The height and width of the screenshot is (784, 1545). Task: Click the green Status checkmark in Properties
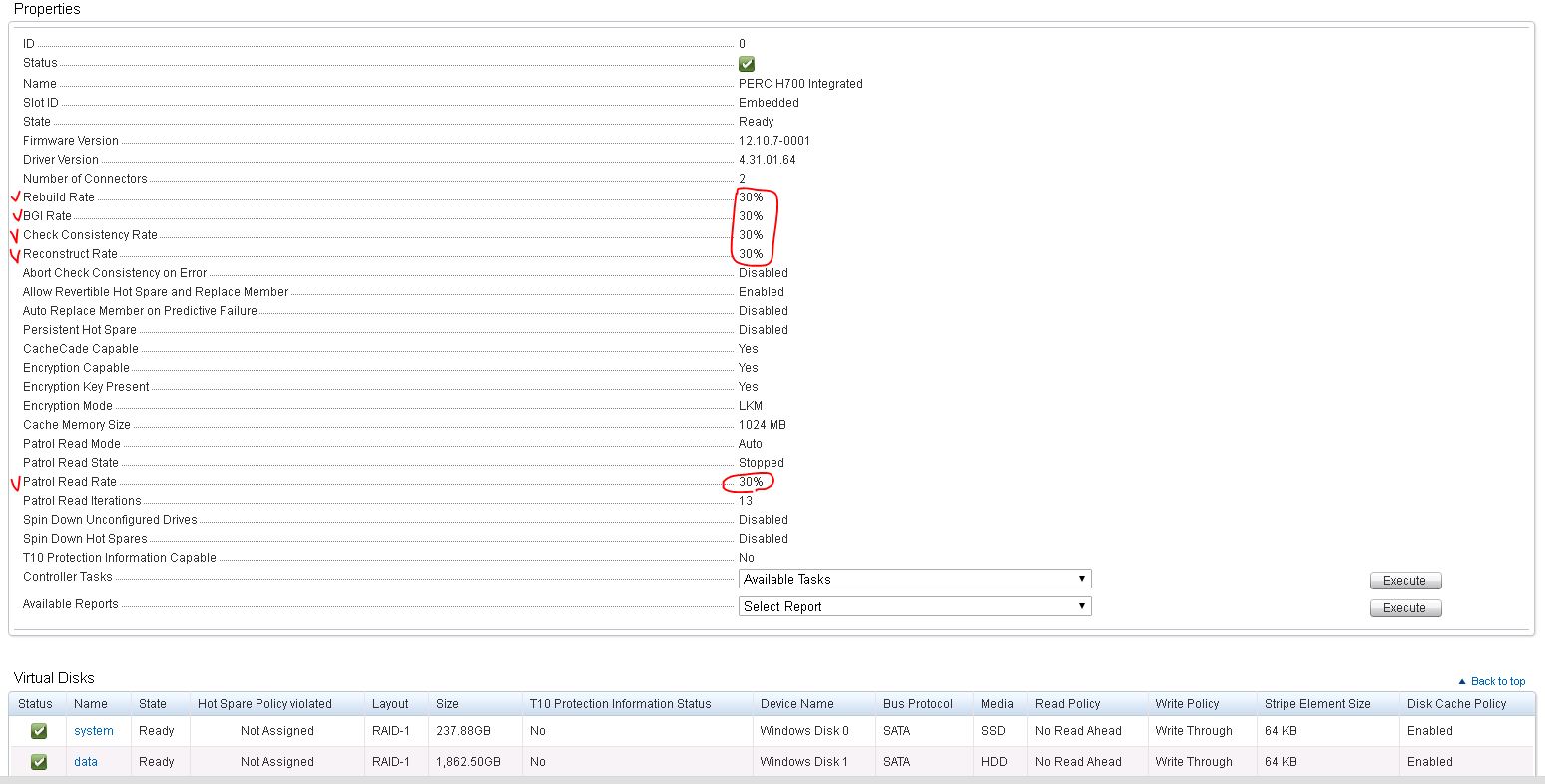(747, 64)
